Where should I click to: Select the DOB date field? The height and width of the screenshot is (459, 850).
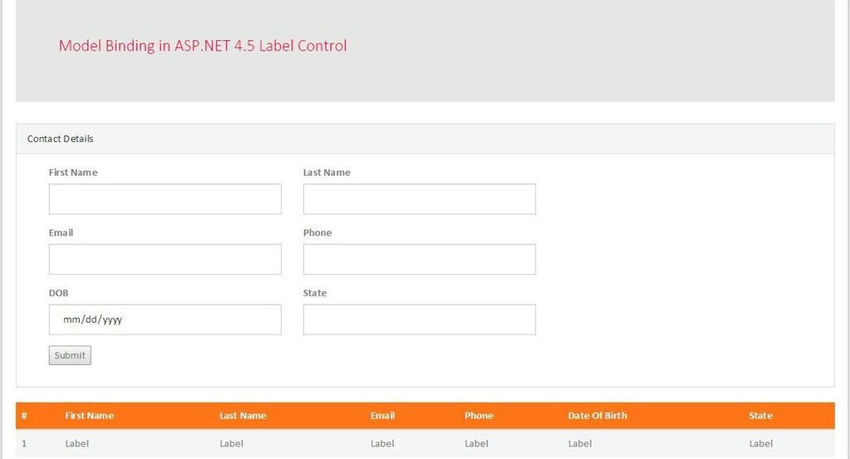pos(165,319)
